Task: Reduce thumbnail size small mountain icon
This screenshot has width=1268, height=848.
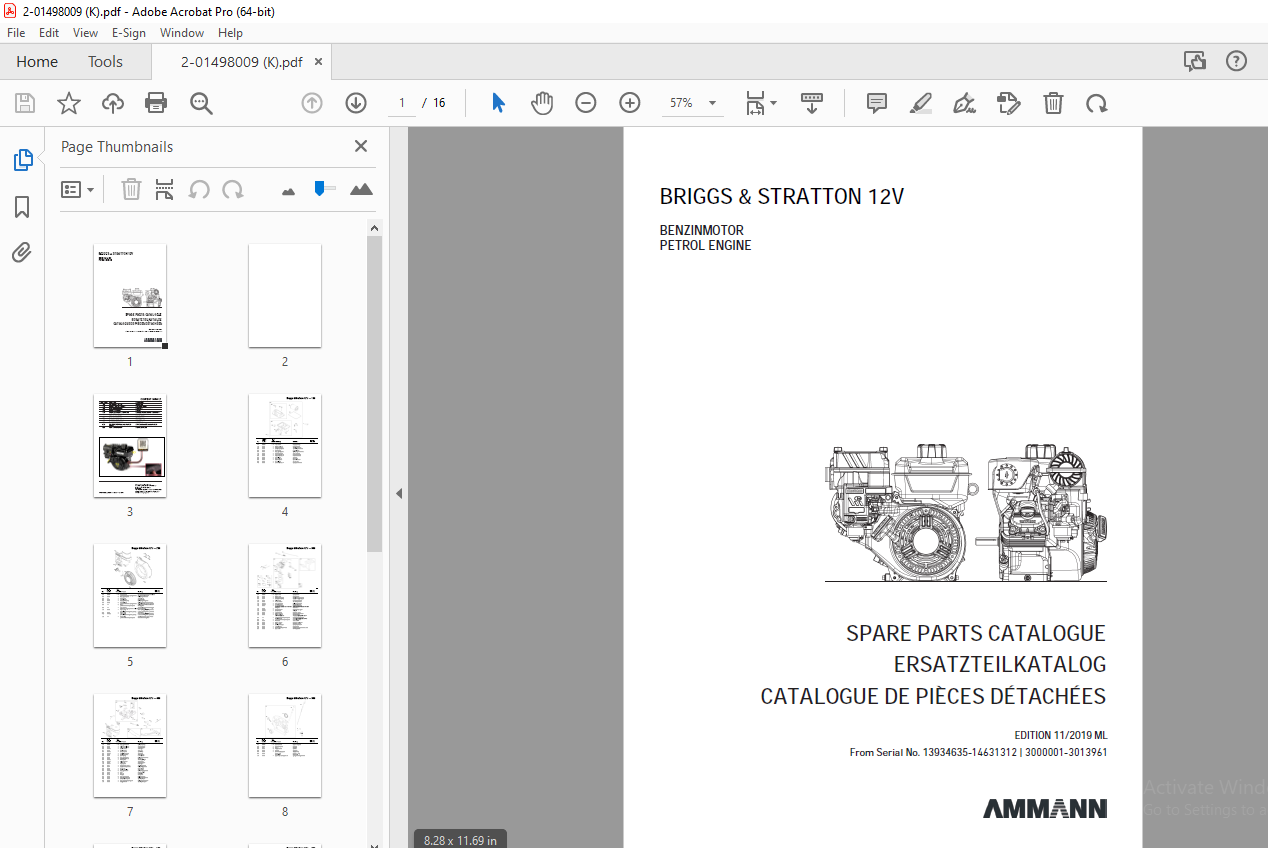Action: pyautogui.click(x=289, y=190)
